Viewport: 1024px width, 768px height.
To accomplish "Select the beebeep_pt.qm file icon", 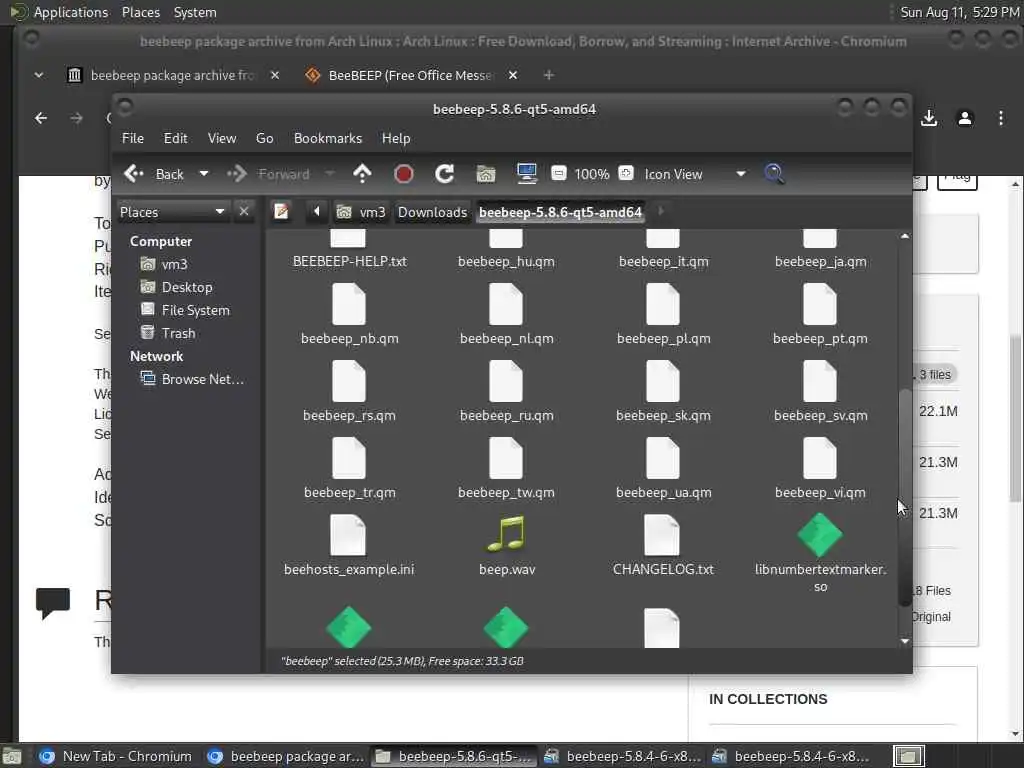I will [x=820, y=304].
